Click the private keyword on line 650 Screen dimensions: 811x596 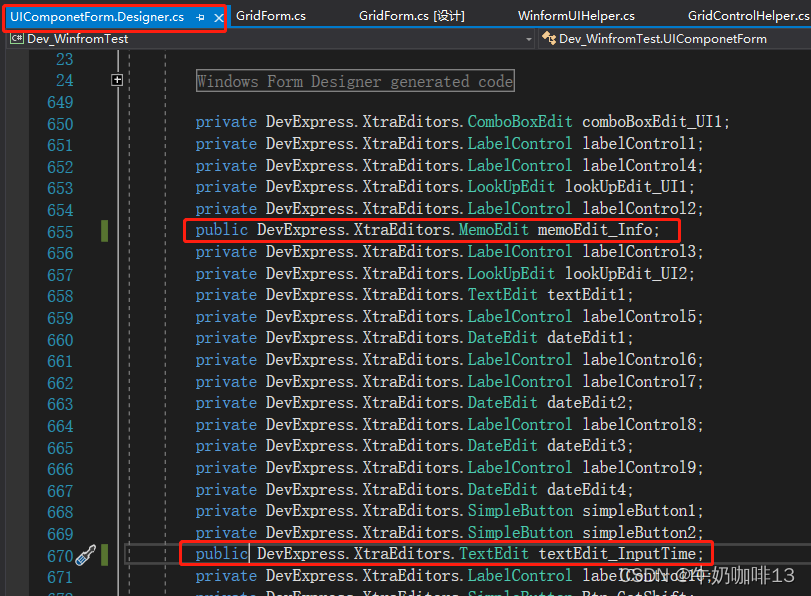pyautogui.click(x=226, y=122)
